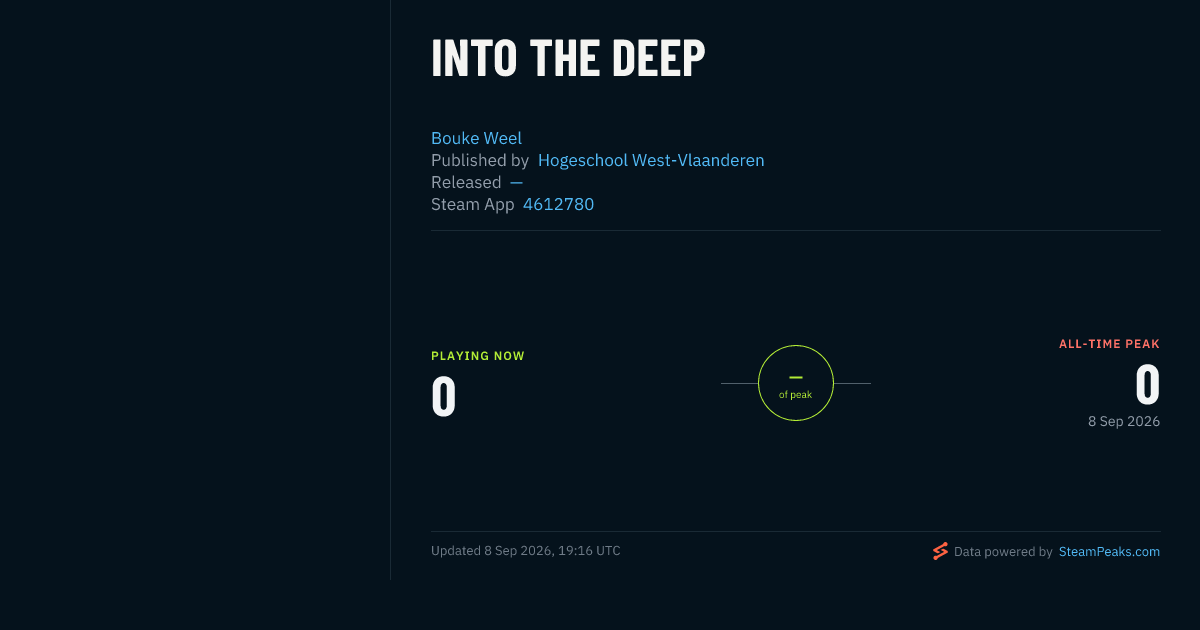Click the 'Released' label
Screen dimensions: 1200x630
[466, 182]
